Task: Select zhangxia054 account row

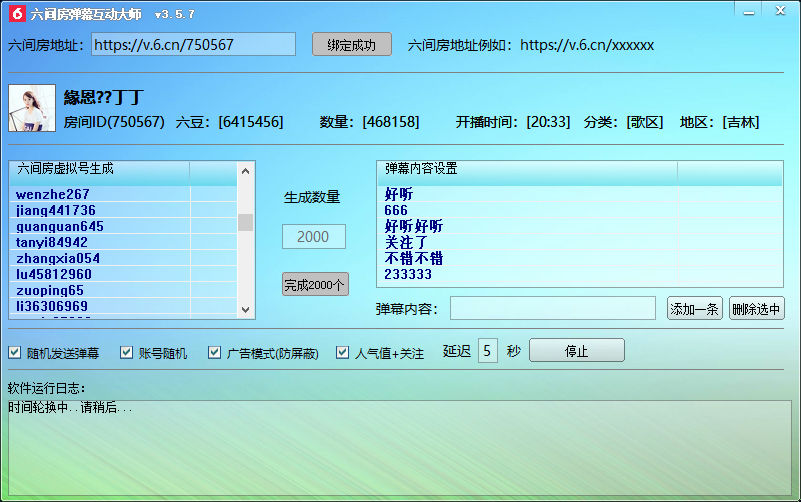Action: pyautogui.click(x=123, y=258)
